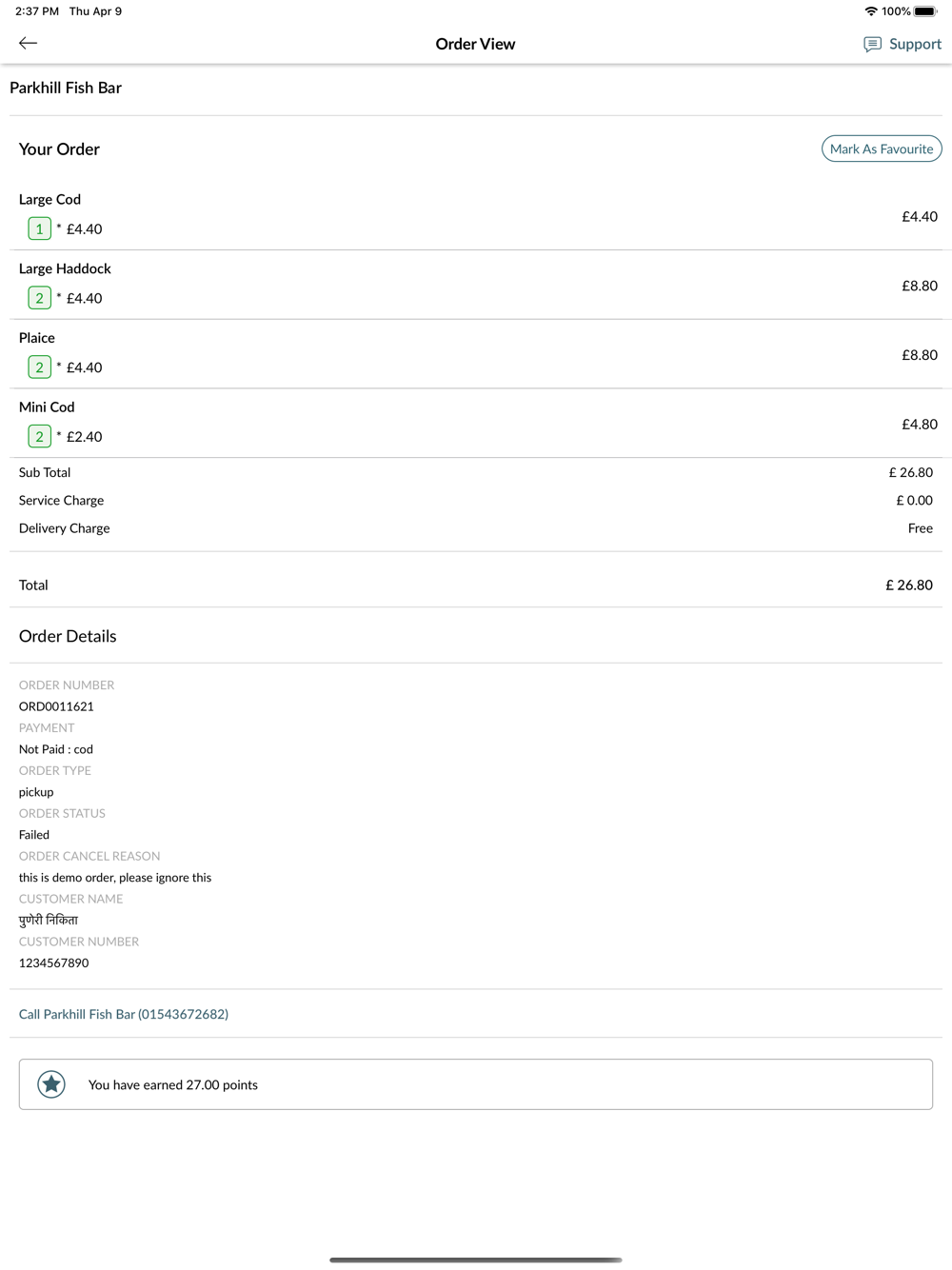Select the Parkhill Fish Bar restaurant name

[66, 88]
